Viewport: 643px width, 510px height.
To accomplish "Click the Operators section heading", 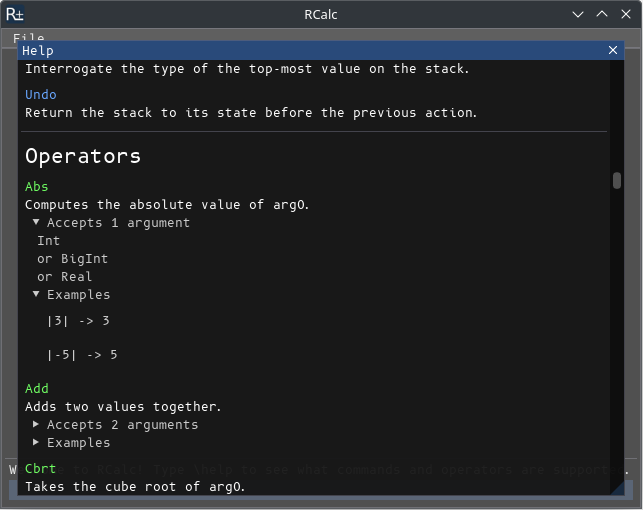I will pos(83,156).
